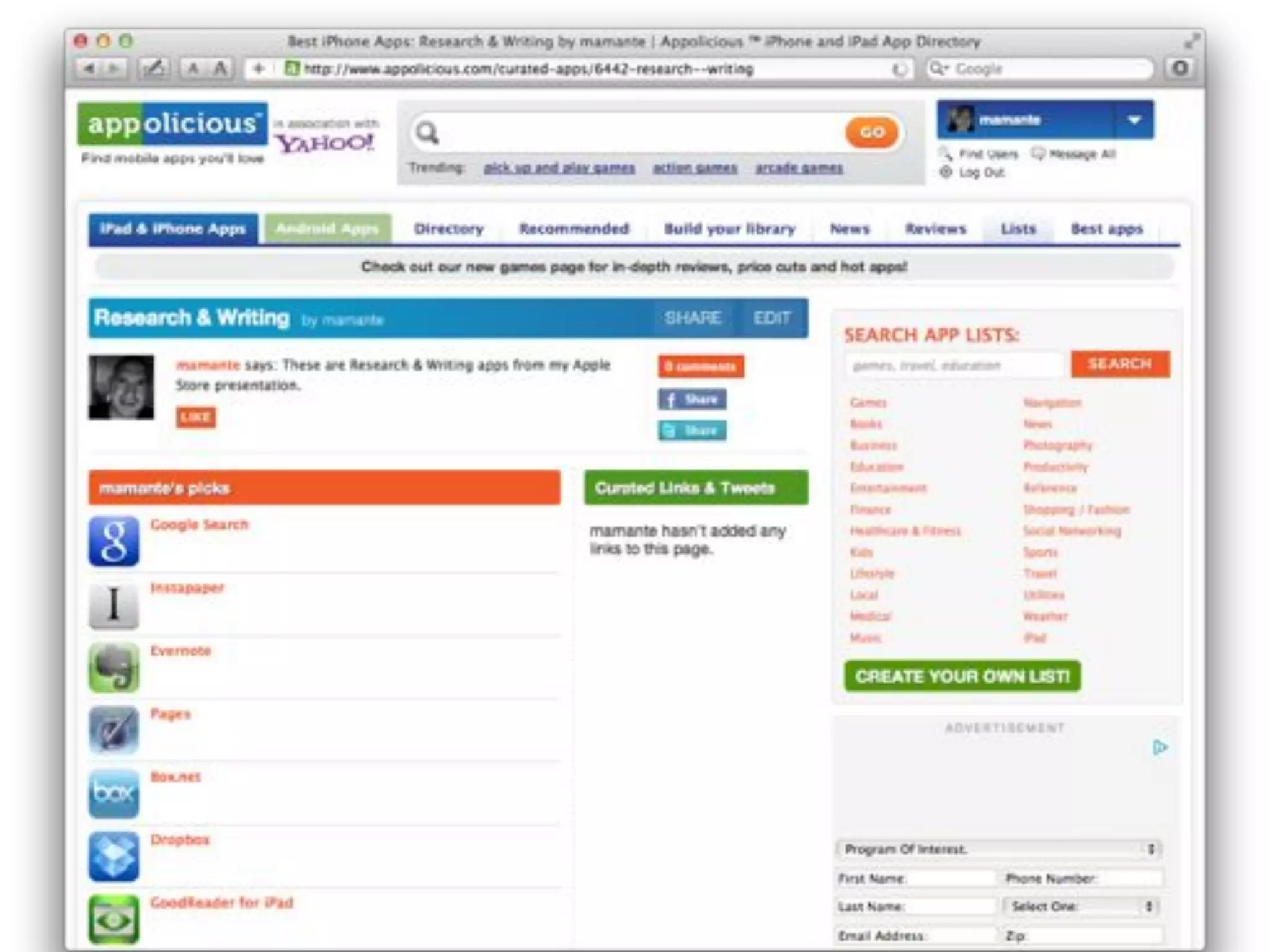
Task: Open the Select One dropdown
Action: [x=1082, y=907]
